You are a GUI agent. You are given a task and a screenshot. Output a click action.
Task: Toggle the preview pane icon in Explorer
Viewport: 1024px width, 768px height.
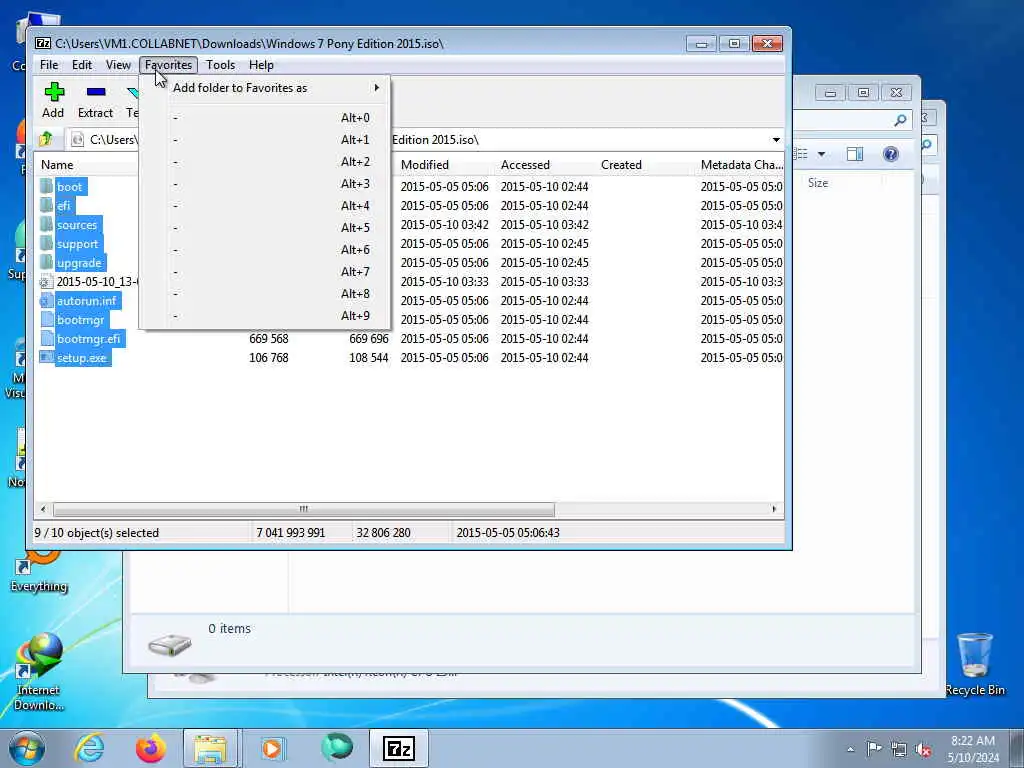855,154
